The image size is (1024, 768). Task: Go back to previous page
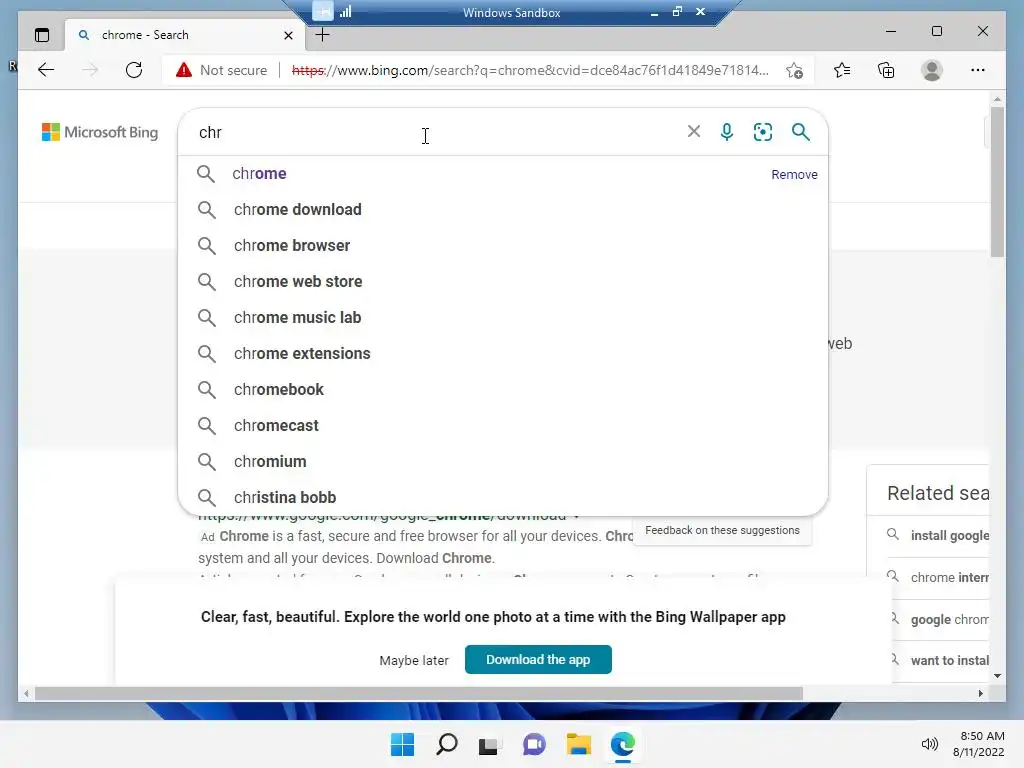[46, 70]
